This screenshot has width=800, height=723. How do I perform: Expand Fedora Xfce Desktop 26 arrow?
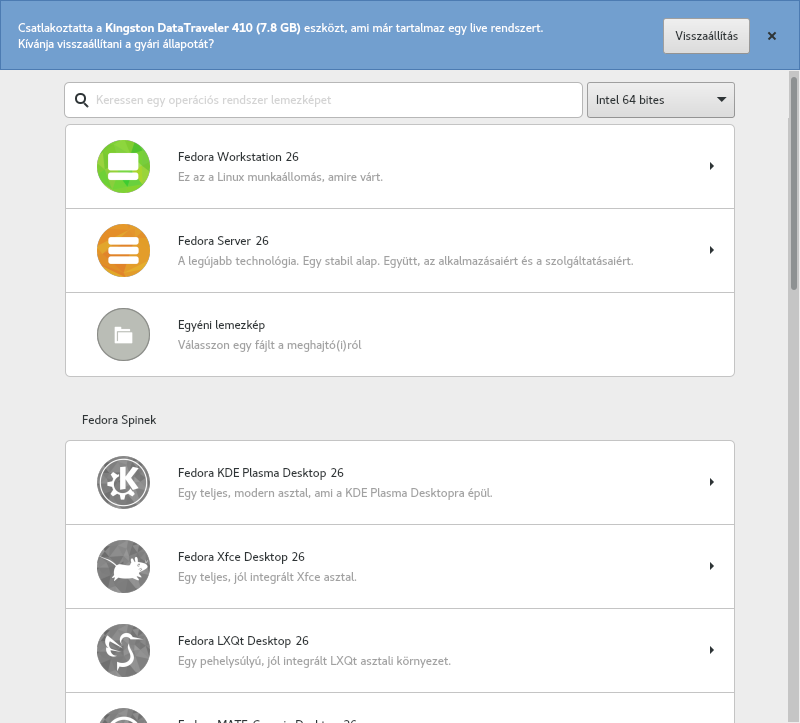tap(712, 566)
